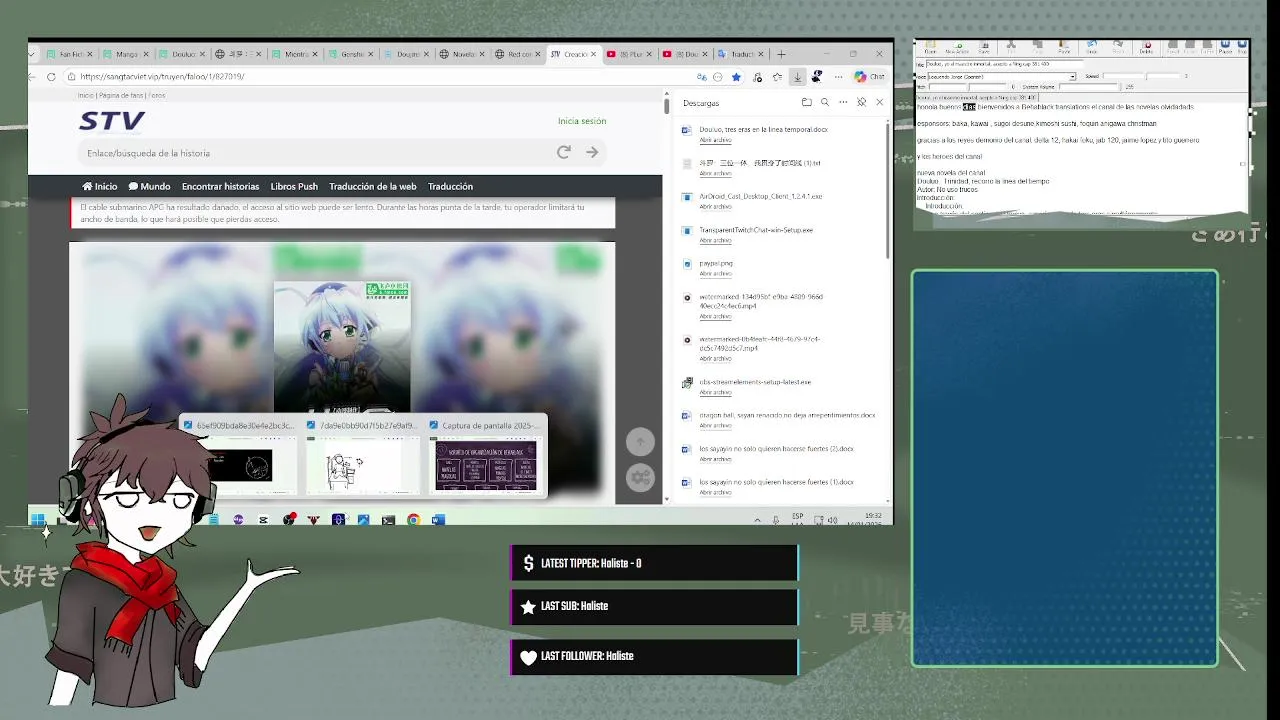Close the active Creació tab

tap(593, 54)
